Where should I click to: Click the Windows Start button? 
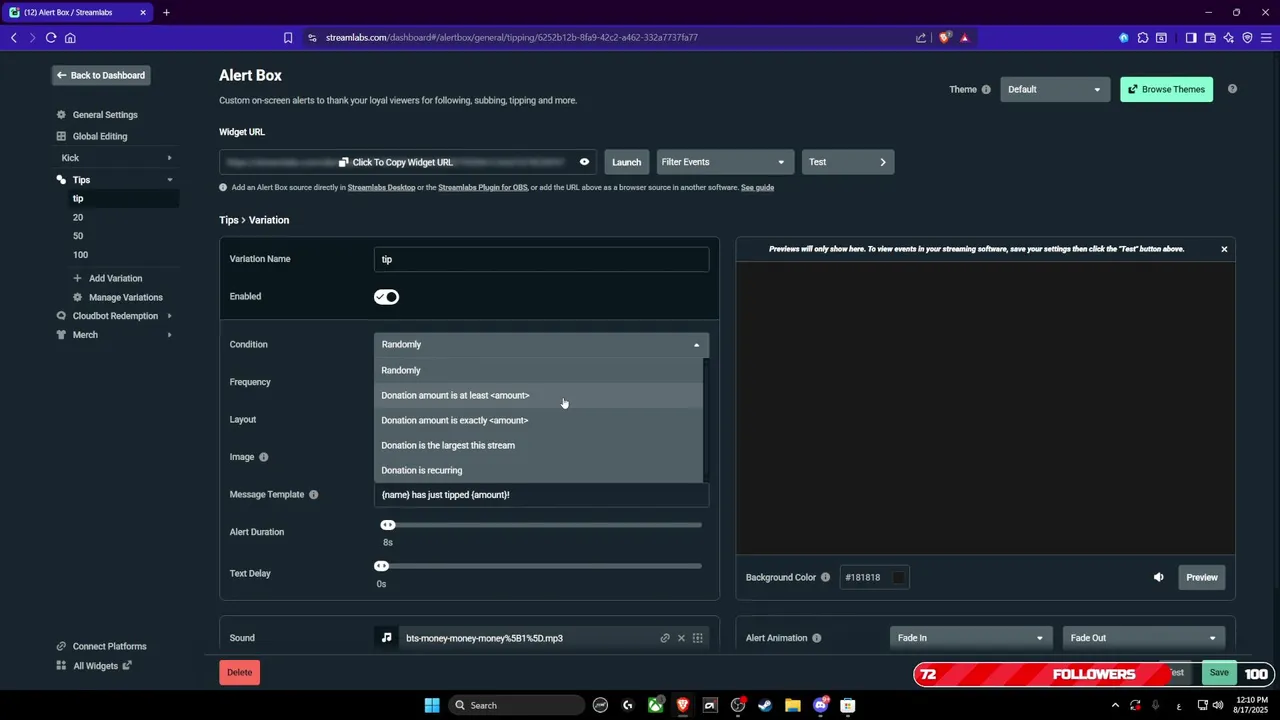pyautogui.click(x=432, y=705)
